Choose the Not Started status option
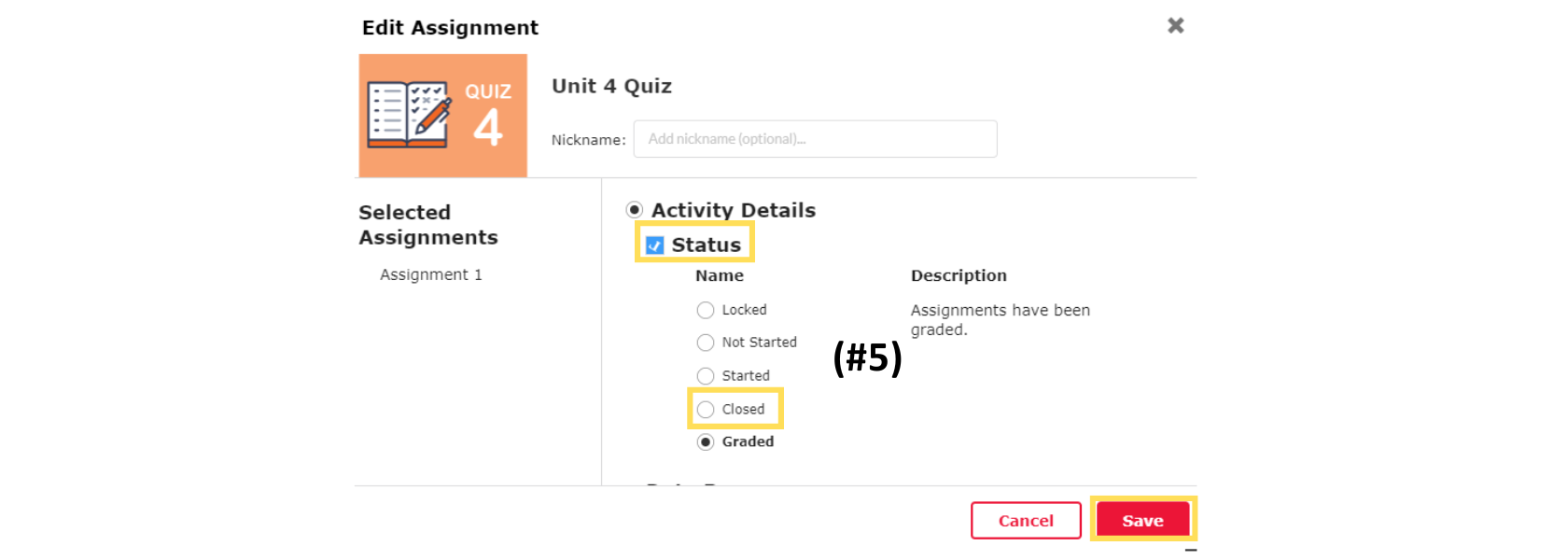 tap(706, 343)
